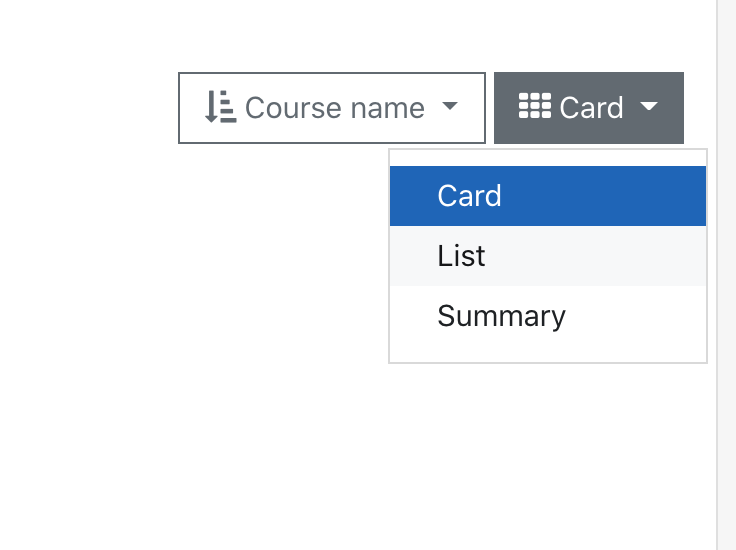This screenshot has width=736, height=550.
Task: Switch course display to List view
Action: point(548,256)
